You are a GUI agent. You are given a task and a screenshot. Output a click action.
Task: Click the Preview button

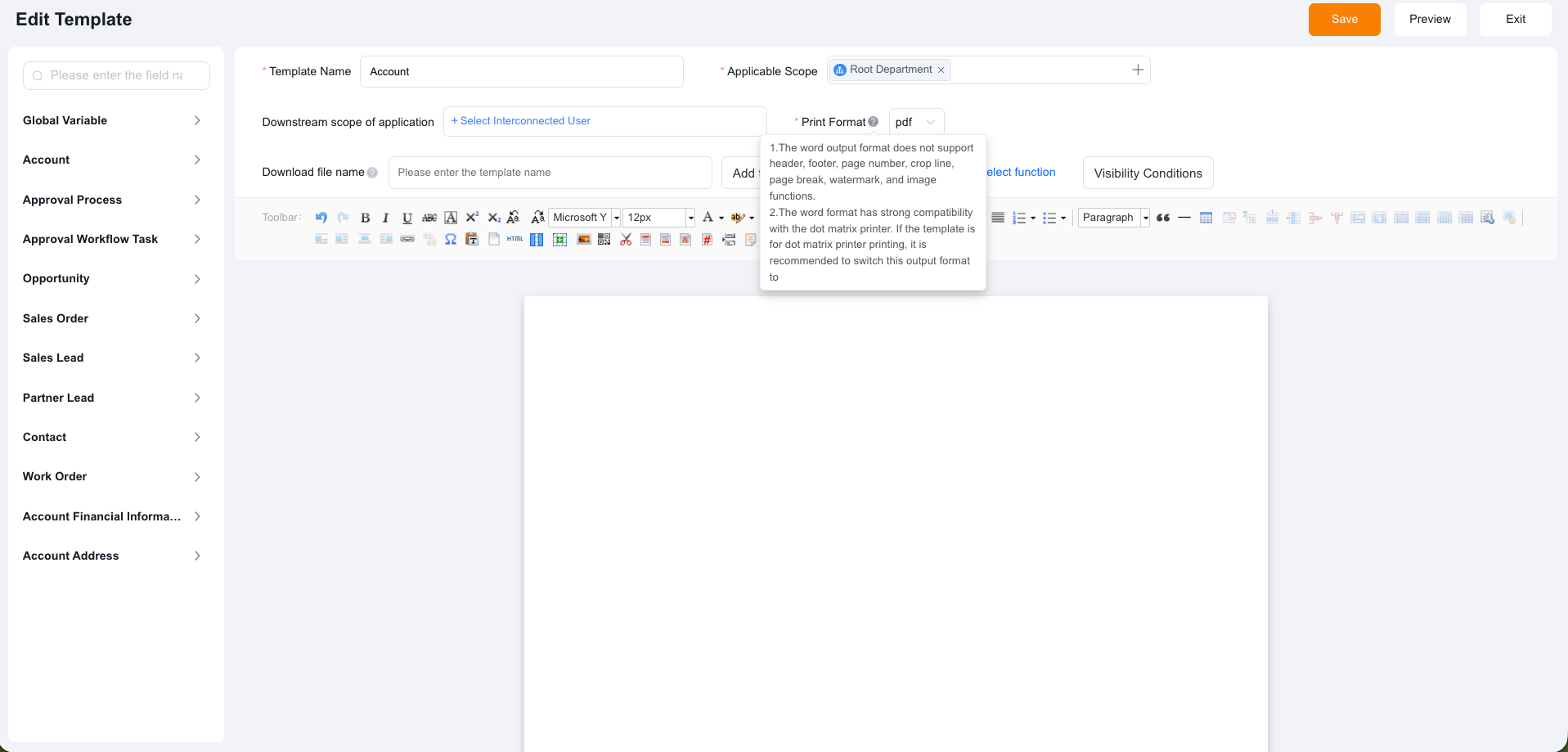1430,19
